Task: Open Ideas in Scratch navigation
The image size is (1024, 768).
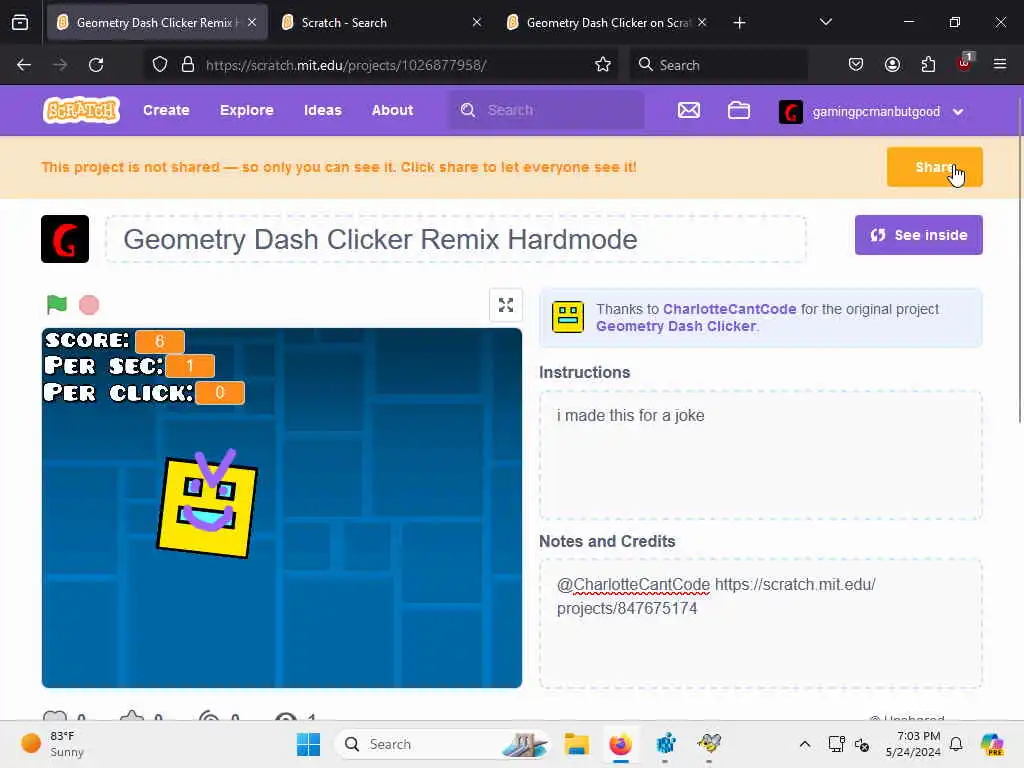Action: [323, 110]
